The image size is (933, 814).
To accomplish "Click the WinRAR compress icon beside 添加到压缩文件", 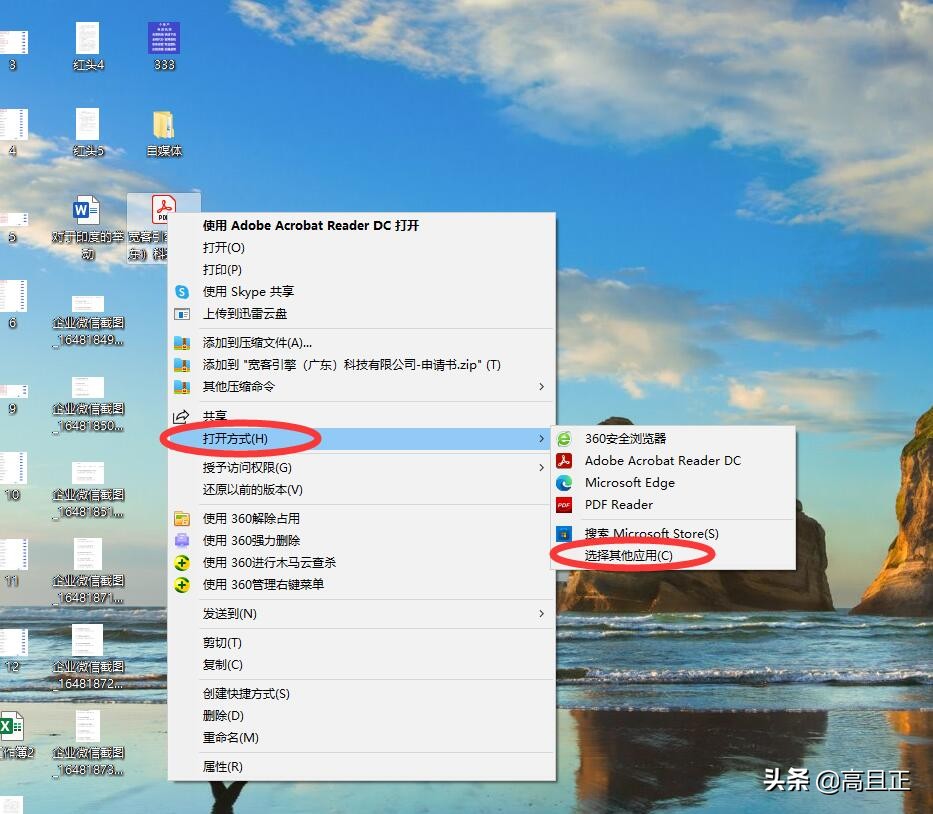I will pos(183,342).
